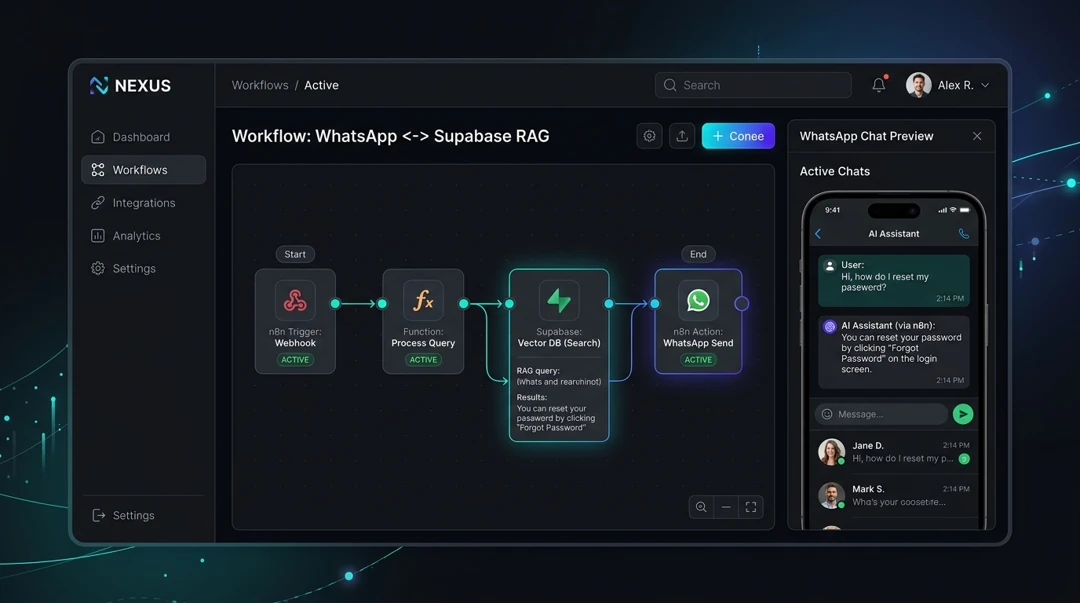Expand the Alex R. account dropdown
The image size is (1080, 603).
coord(985,85)
